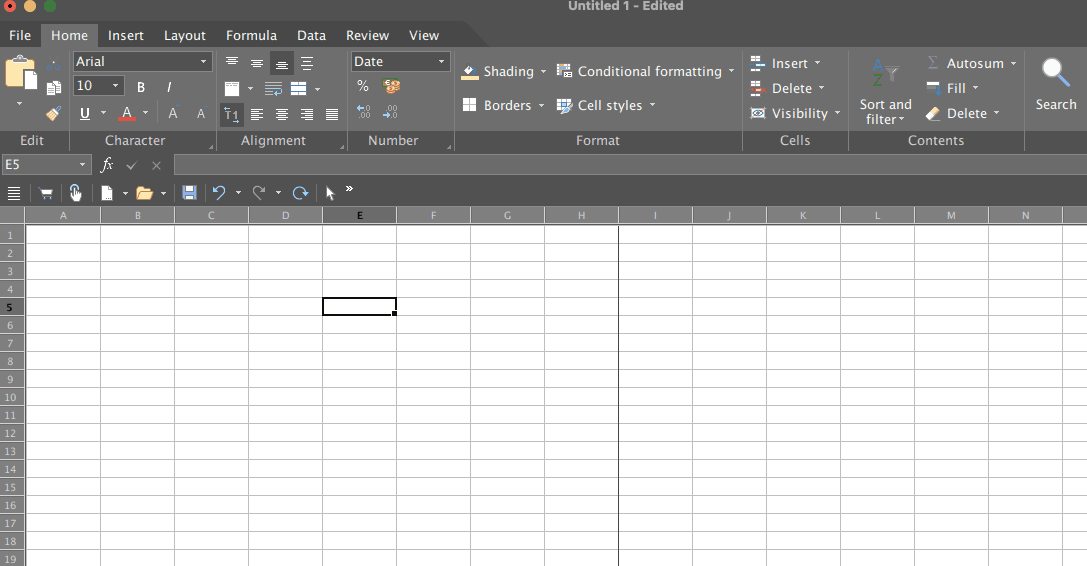Viewport: 1087px width, 566px height.
Task: Click the Autosum button
Action: (x=974, y=63)
